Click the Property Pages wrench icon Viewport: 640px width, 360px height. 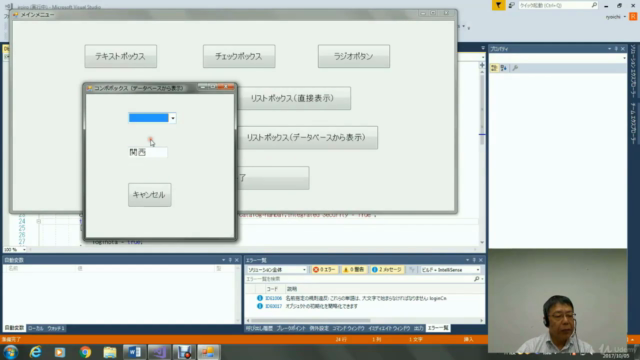[x=515, y=68]
